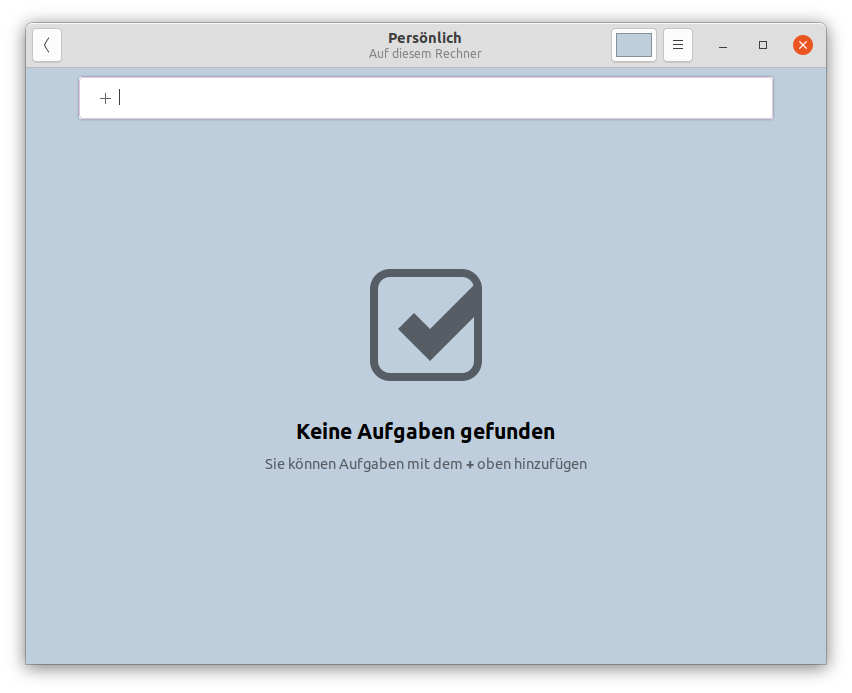Screen dimensions: 852x693
Task: Maximize the Persönlich window
Action: click(x=763, y=45)
